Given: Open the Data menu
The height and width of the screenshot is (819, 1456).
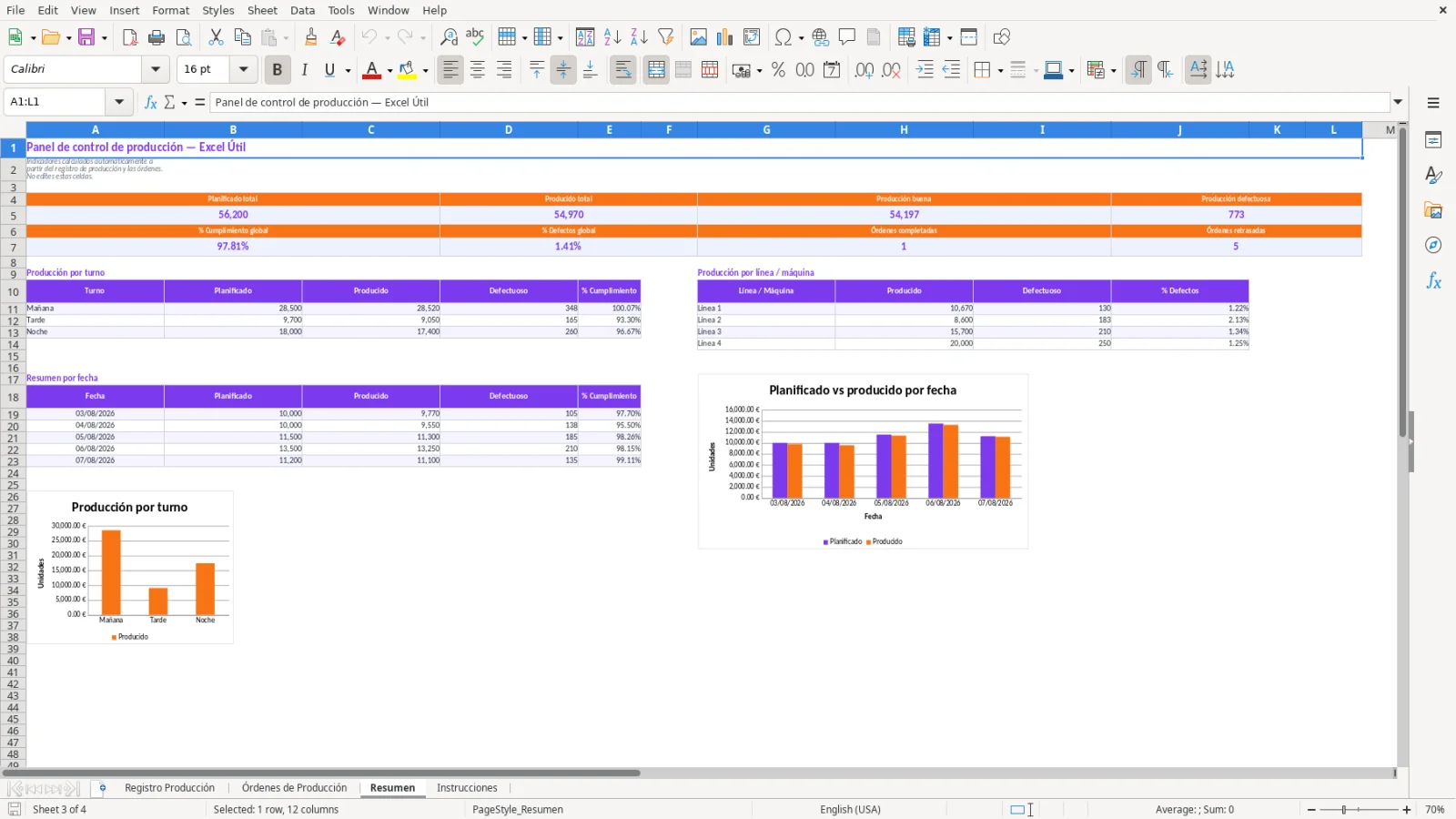Looking at the screenshot, I should point(302,10).
